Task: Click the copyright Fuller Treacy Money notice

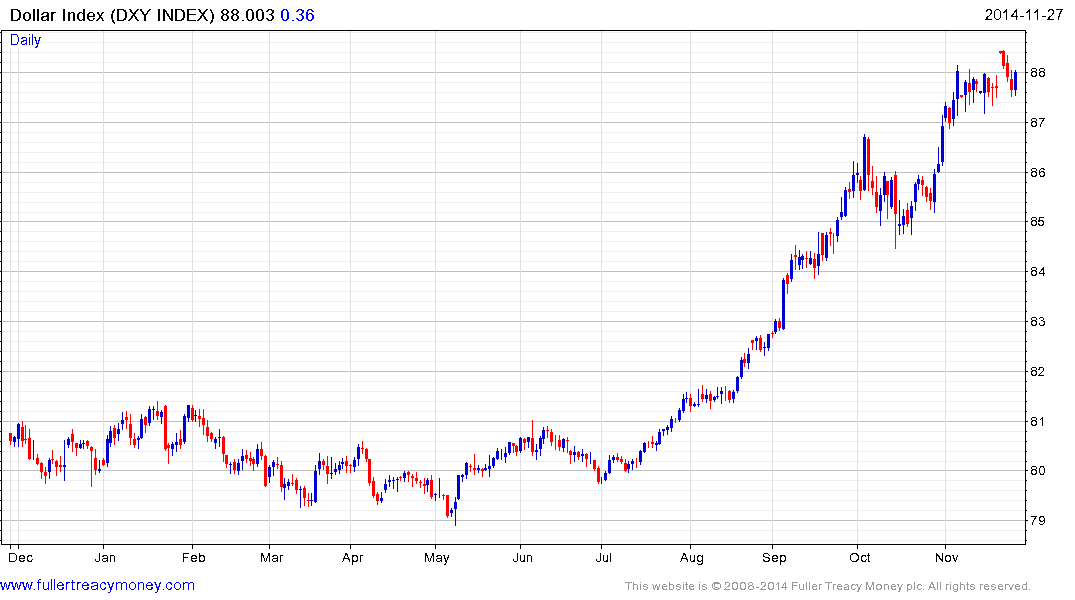Action: pos(828,586)
